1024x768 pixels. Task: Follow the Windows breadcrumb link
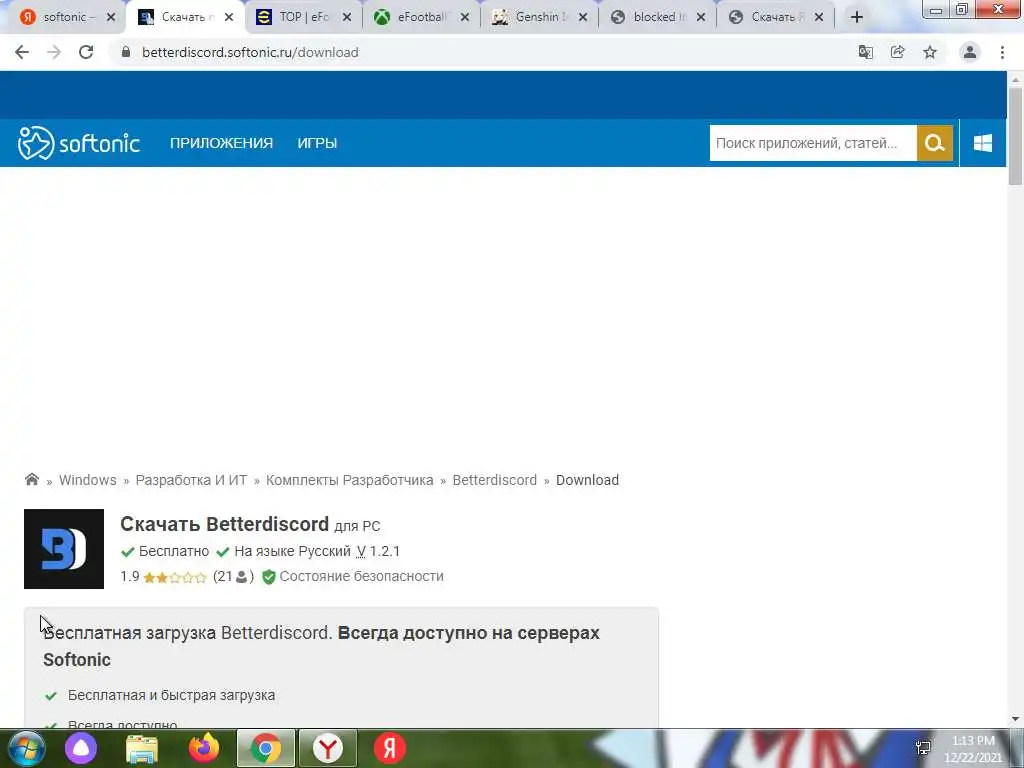click(x=88, y=480)
